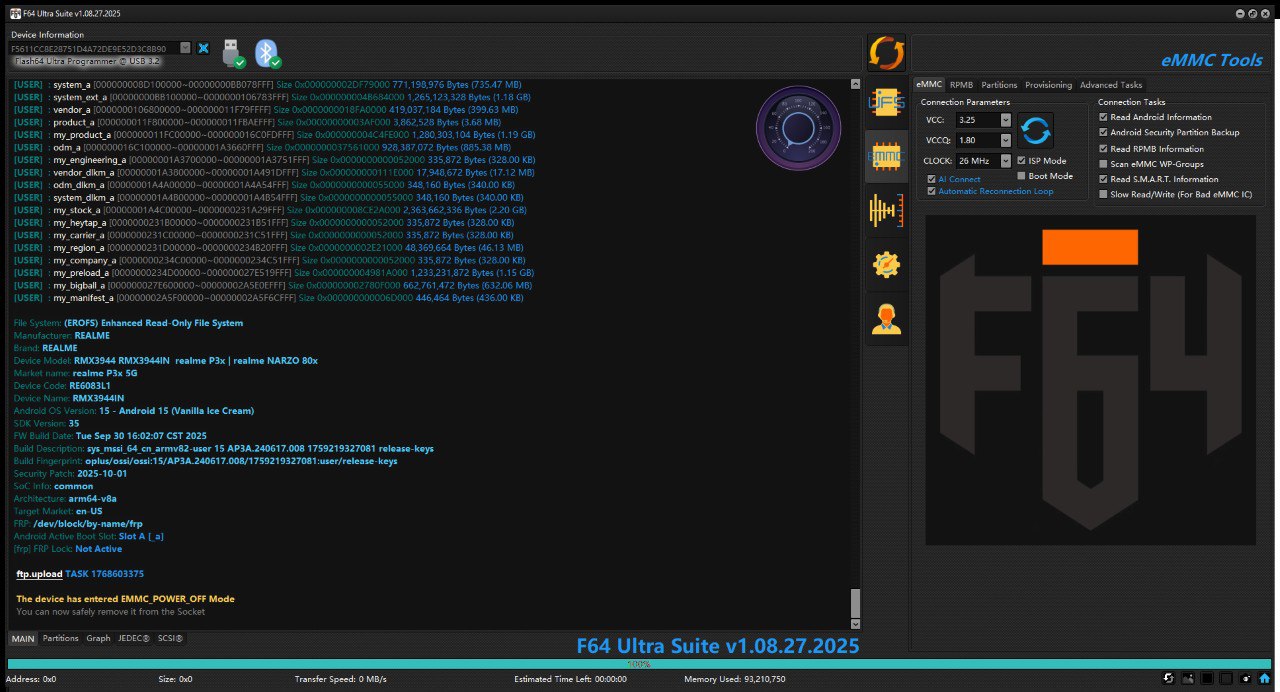The width and height of the screenshot is (1280, 692).
Task: Open the gear wrench settings sidebar icon
Action: (x=886, y=265)
